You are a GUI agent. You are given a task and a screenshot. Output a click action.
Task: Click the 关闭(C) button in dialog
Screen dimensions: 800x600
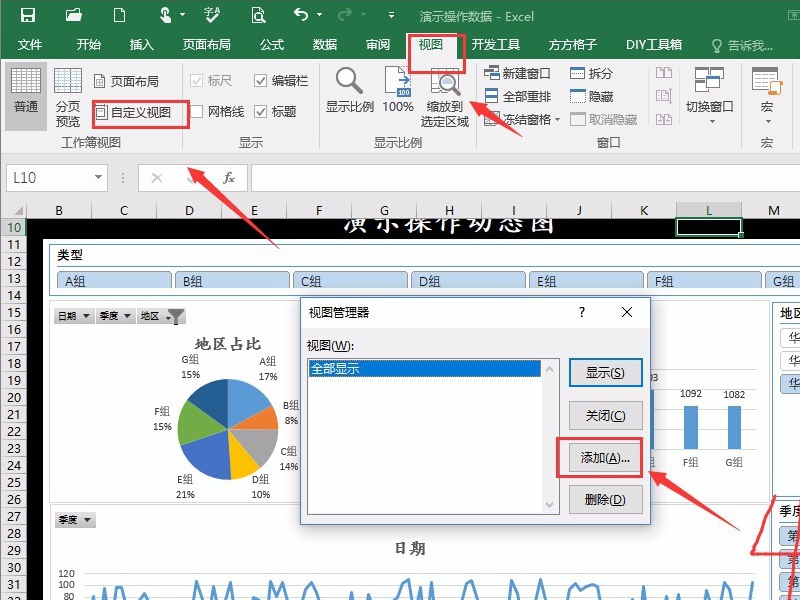pos(605,415)
